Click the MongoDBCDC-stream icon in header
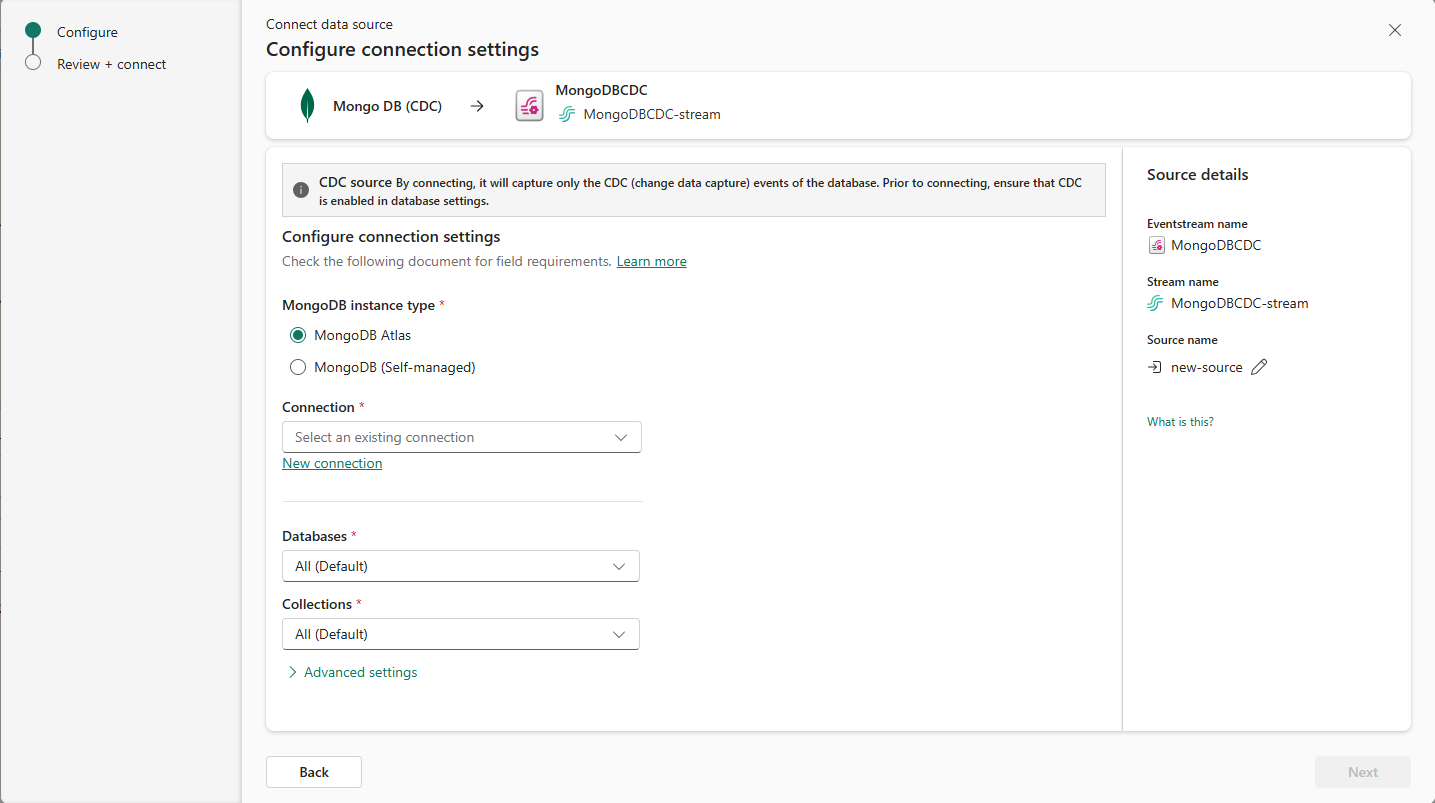This screenshot has height=803, width=1435. (567, 114)
